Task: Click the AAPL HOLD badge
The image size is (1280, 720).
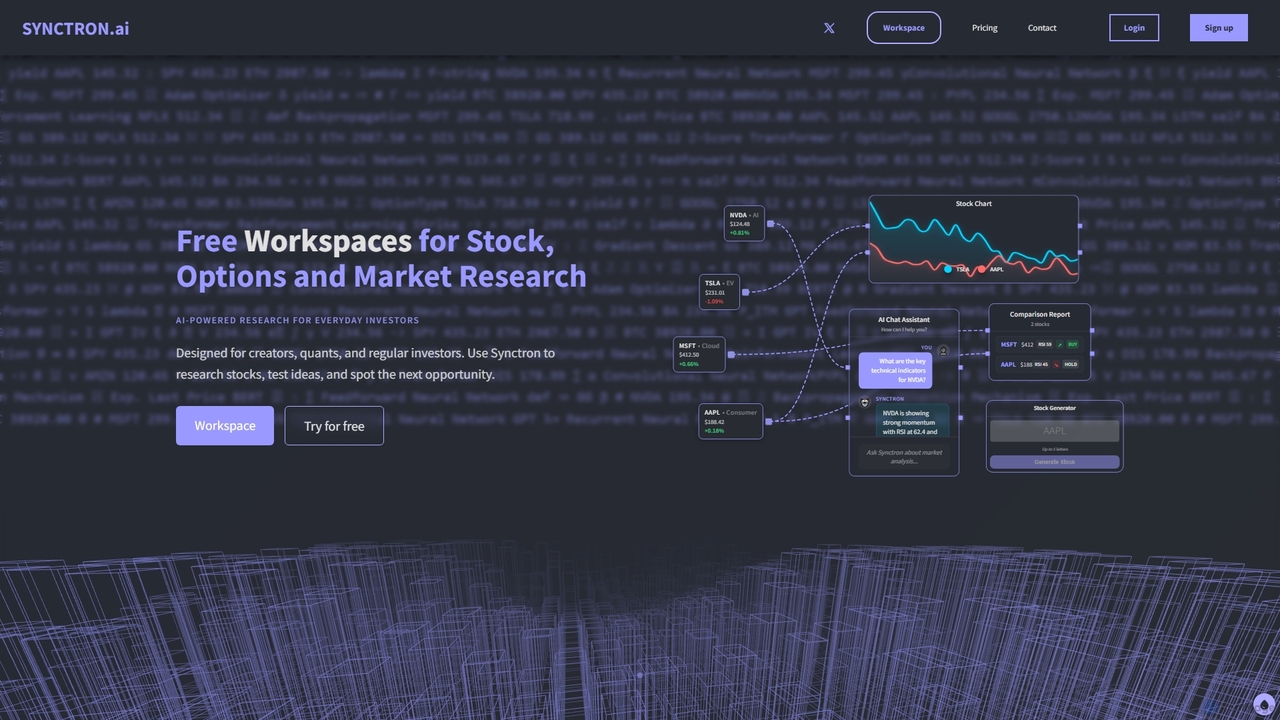Action: 1071,364
